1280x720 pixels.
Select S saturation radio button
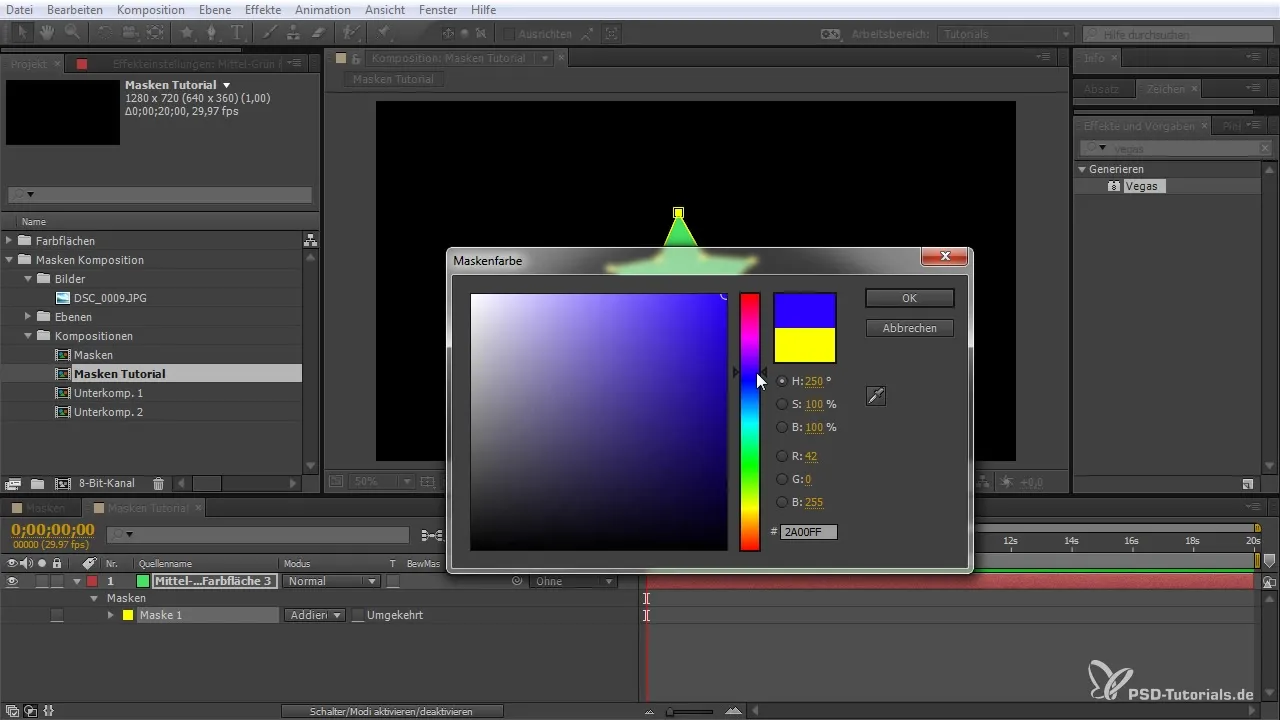[x=782, y=404]
